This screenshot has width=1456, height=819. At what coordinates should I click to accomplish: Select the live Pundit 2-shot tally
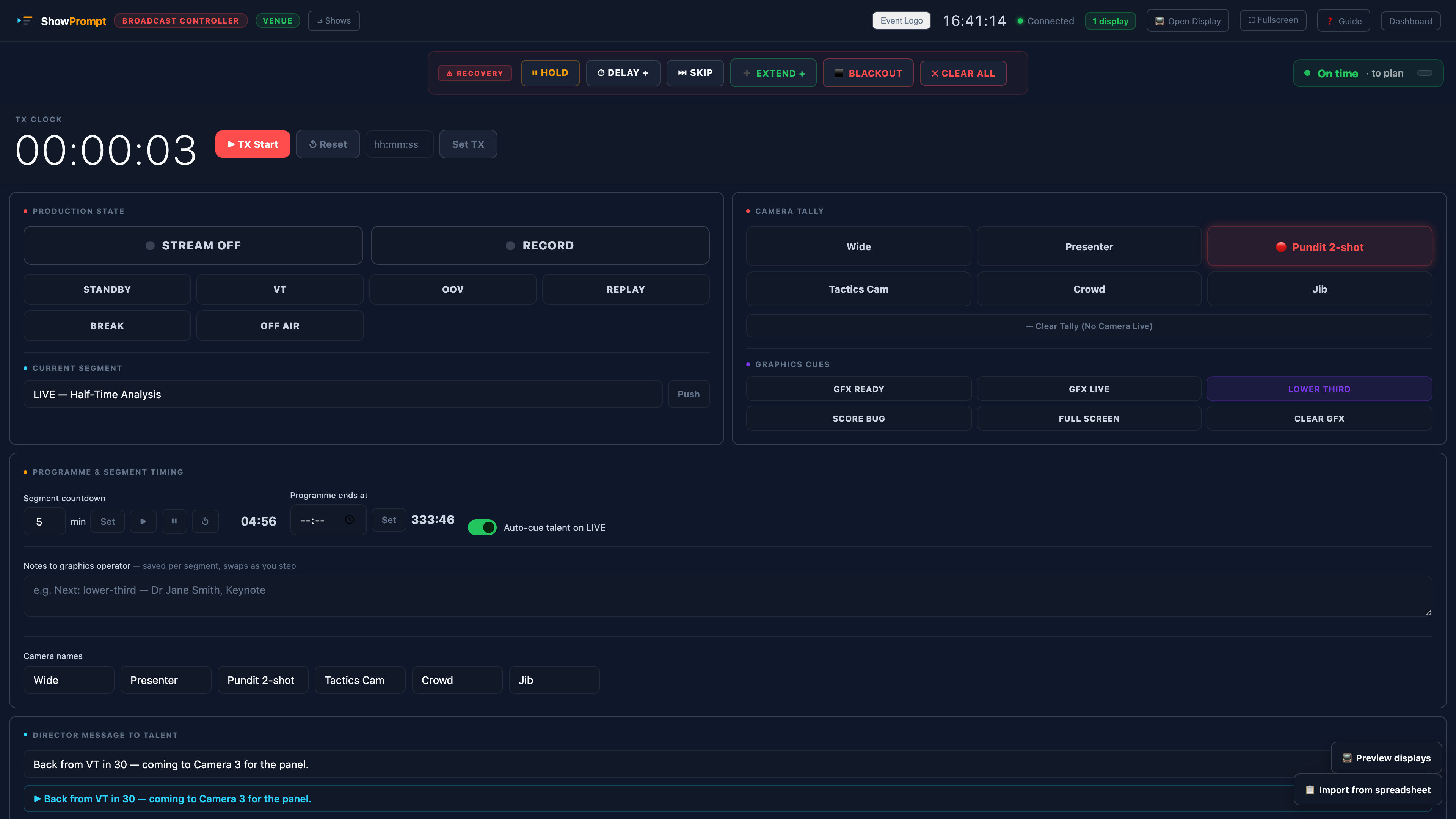pos(1320,246)
